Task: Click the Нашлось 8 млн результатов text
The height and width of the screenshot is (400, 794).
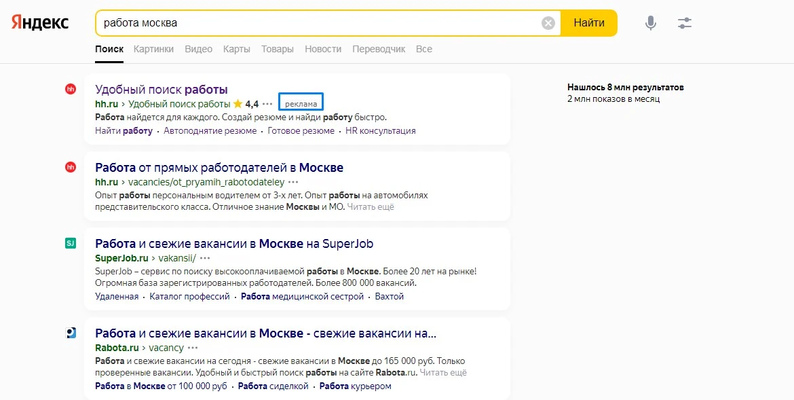Action: pyautogui.click(x=625, y=87)
